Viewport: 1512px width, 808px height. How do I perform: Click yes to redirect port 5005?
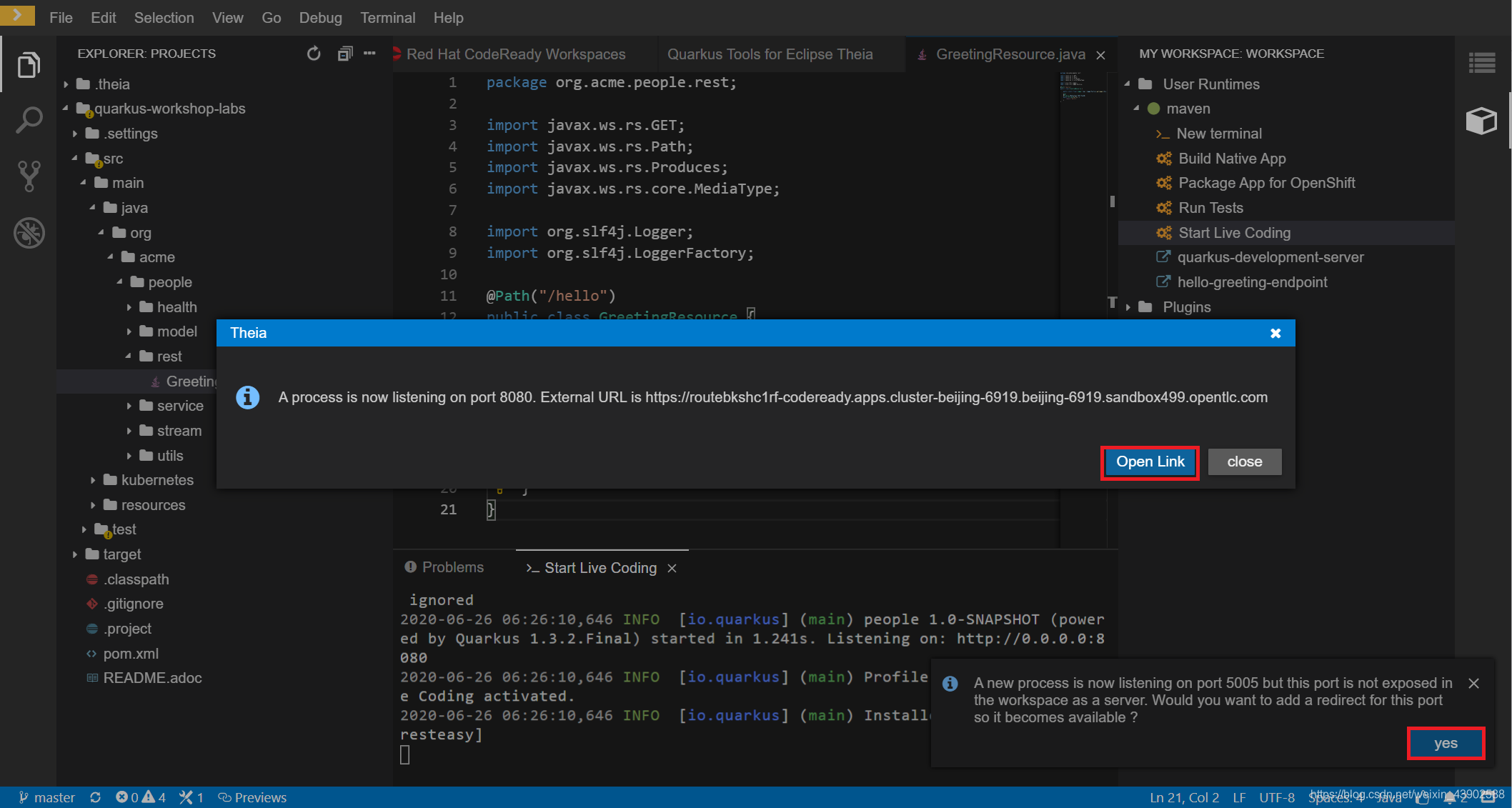tap(1446, 743)
